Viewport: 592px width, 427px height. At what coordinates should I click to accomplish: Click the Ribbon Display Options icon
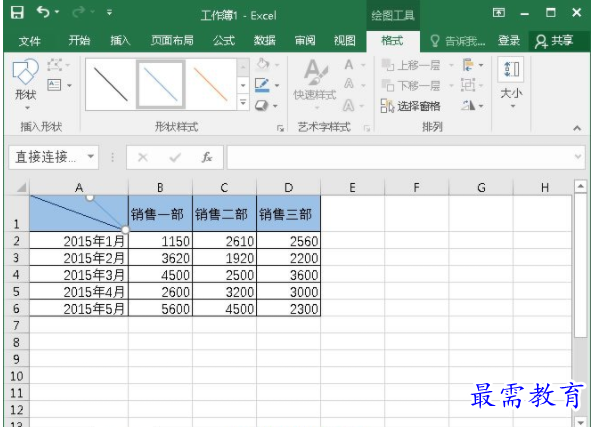(499, 13)
